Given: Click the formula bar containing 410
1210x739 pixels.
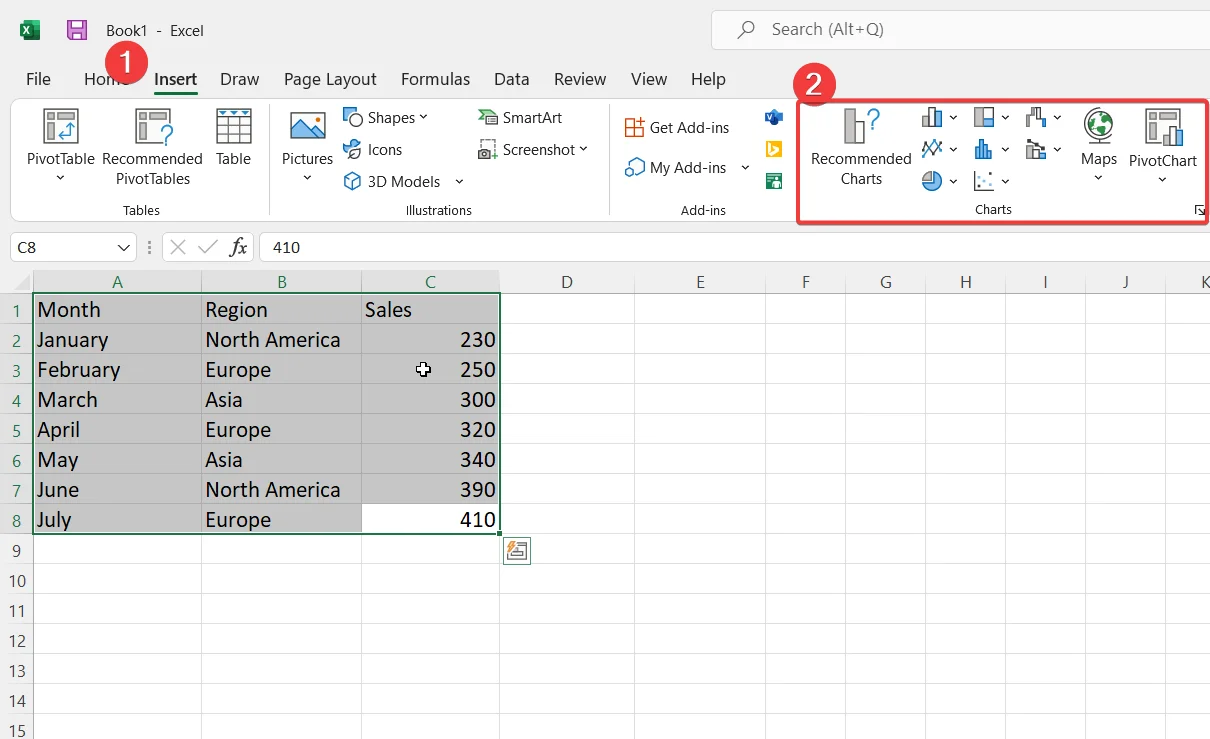Looking at the screenshot, I should 734,247.
